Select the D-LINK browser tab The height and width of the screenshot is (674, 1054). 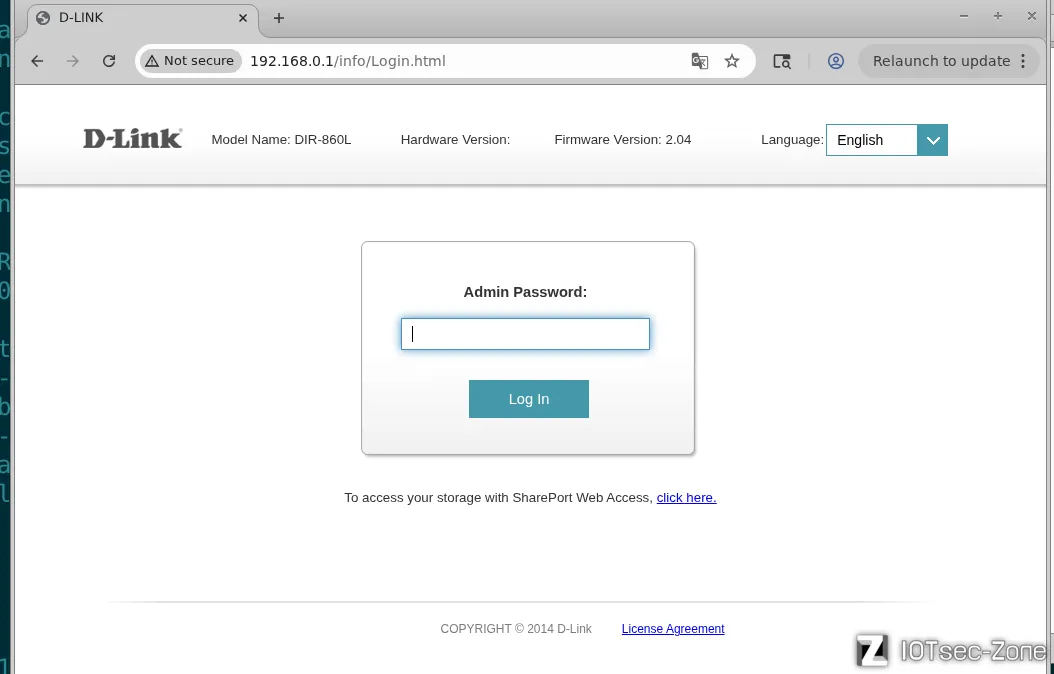click(x=143, y=18)
